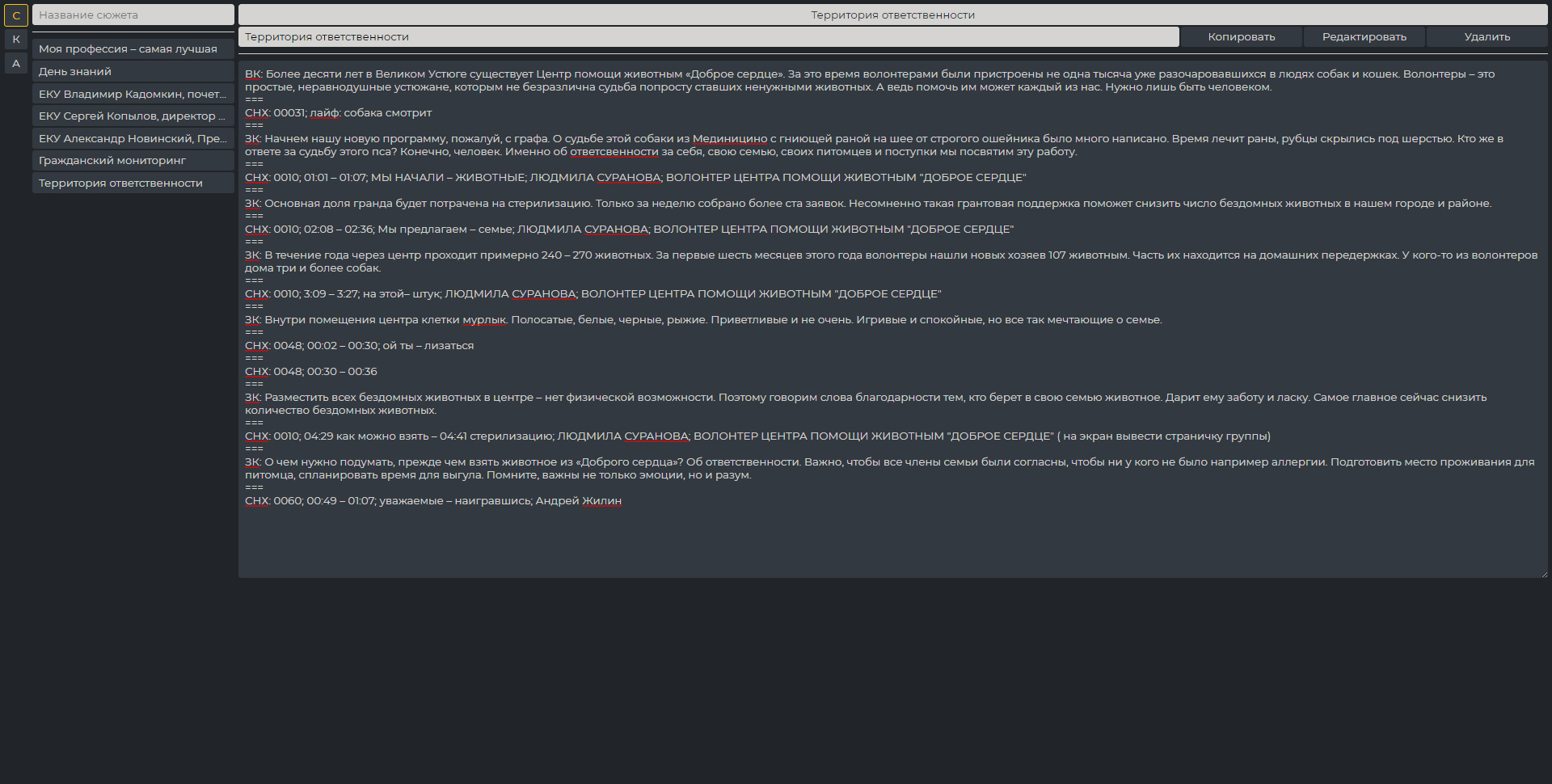Click the underlined name 'Жилин' in last line
This screenshot has height=784, width=1552.
tap(601, 501)
